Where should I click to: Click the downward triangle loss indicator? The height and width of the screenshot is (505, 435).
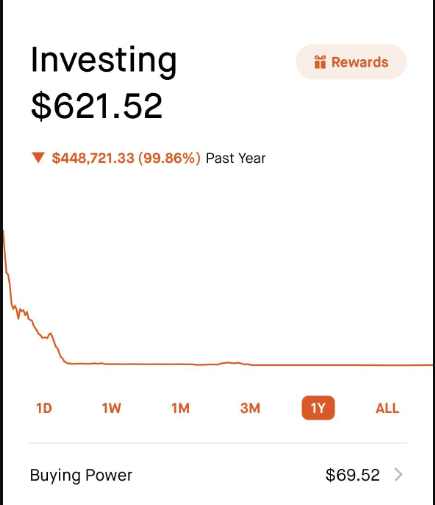[38, 158]
